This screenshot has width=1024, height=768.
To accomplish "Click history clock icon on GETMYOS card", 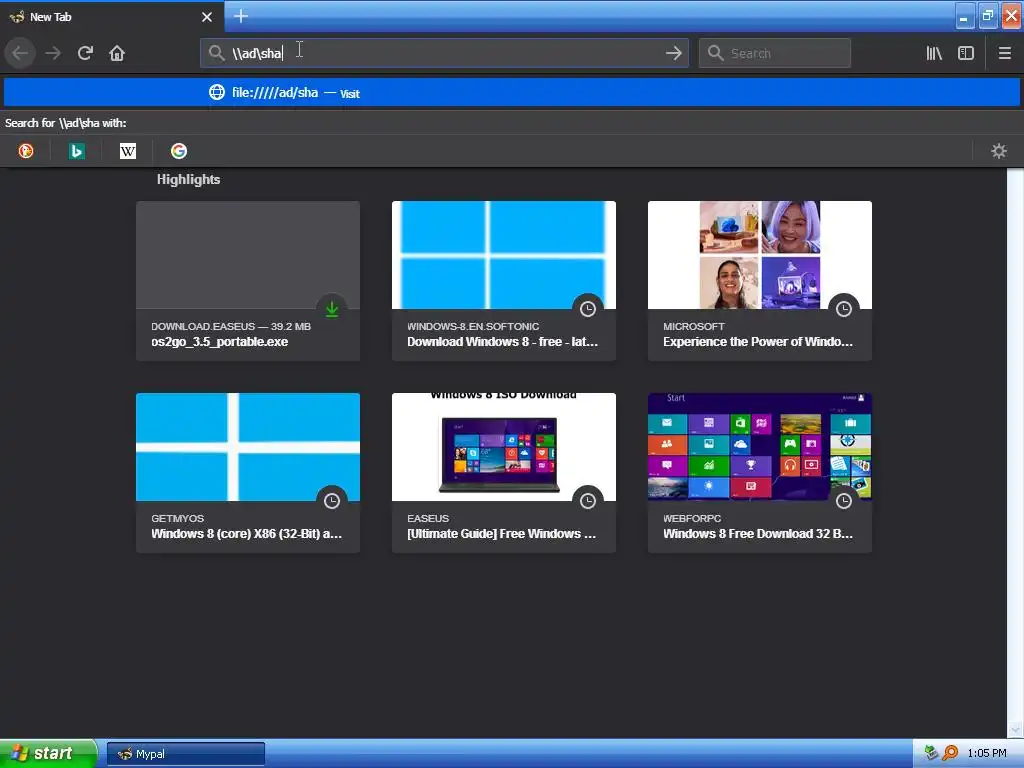I will tap(332, 501).
